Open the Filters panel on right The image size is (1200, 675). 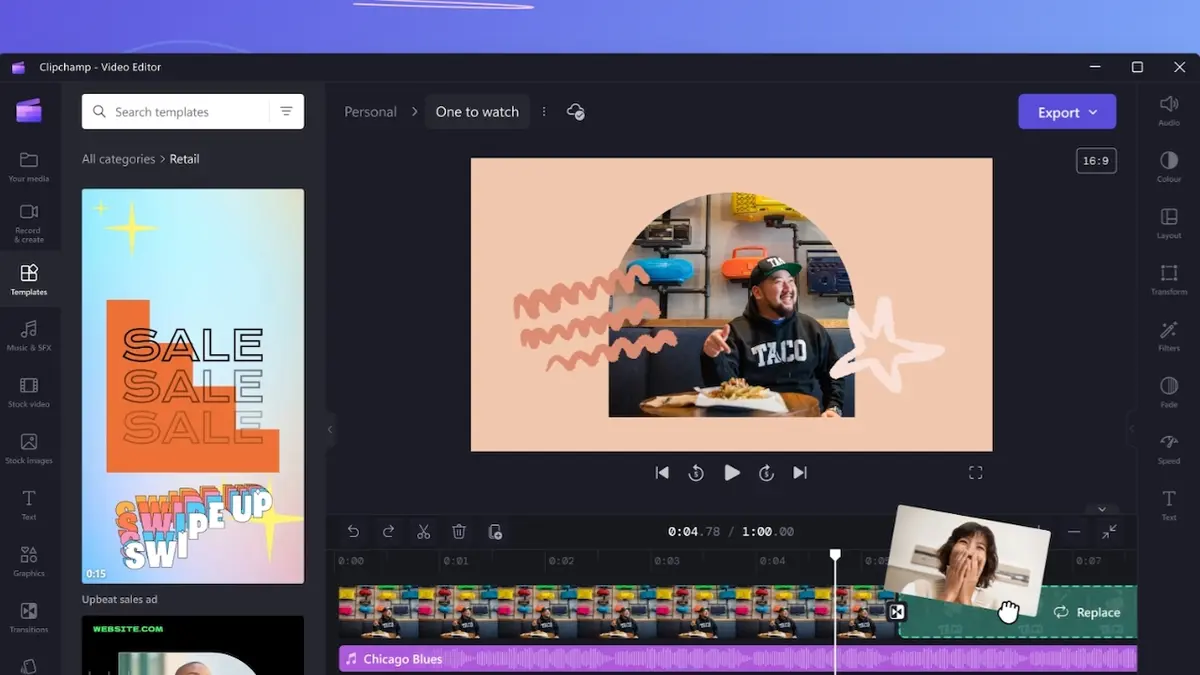click(x=1168, y=336)
